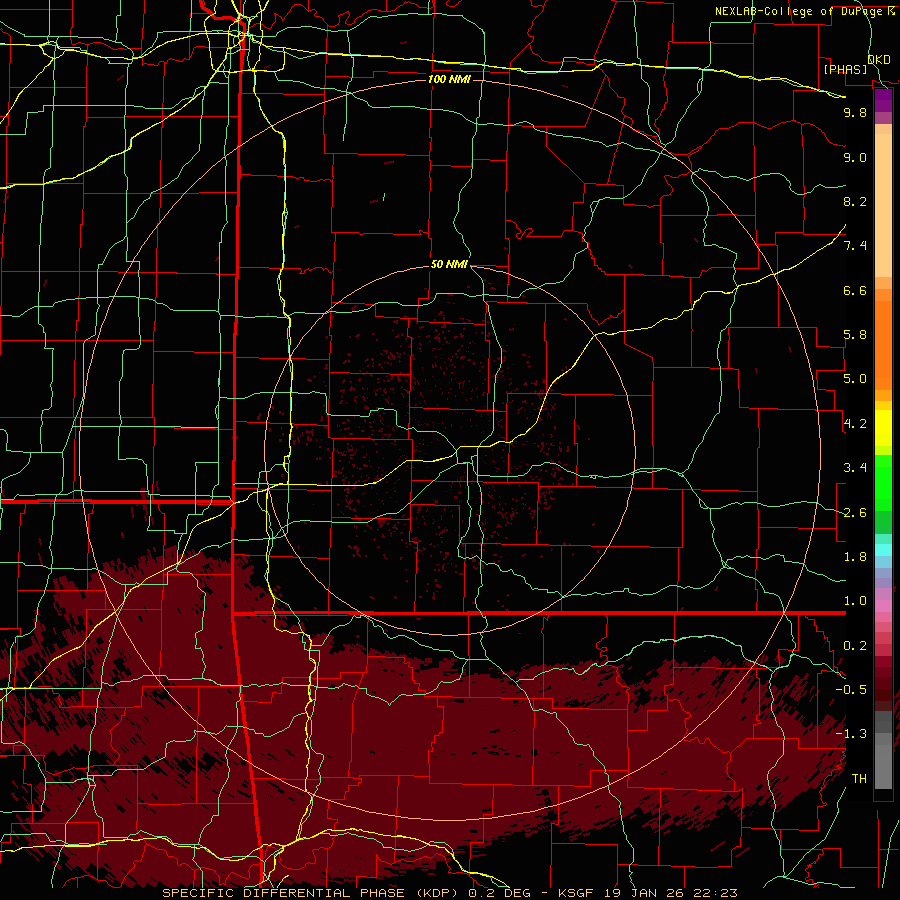Click the 5.8 value on the color scale
The height and width of the screenshot is (900, 900).
pyautogui.click(x=855, y=335)
